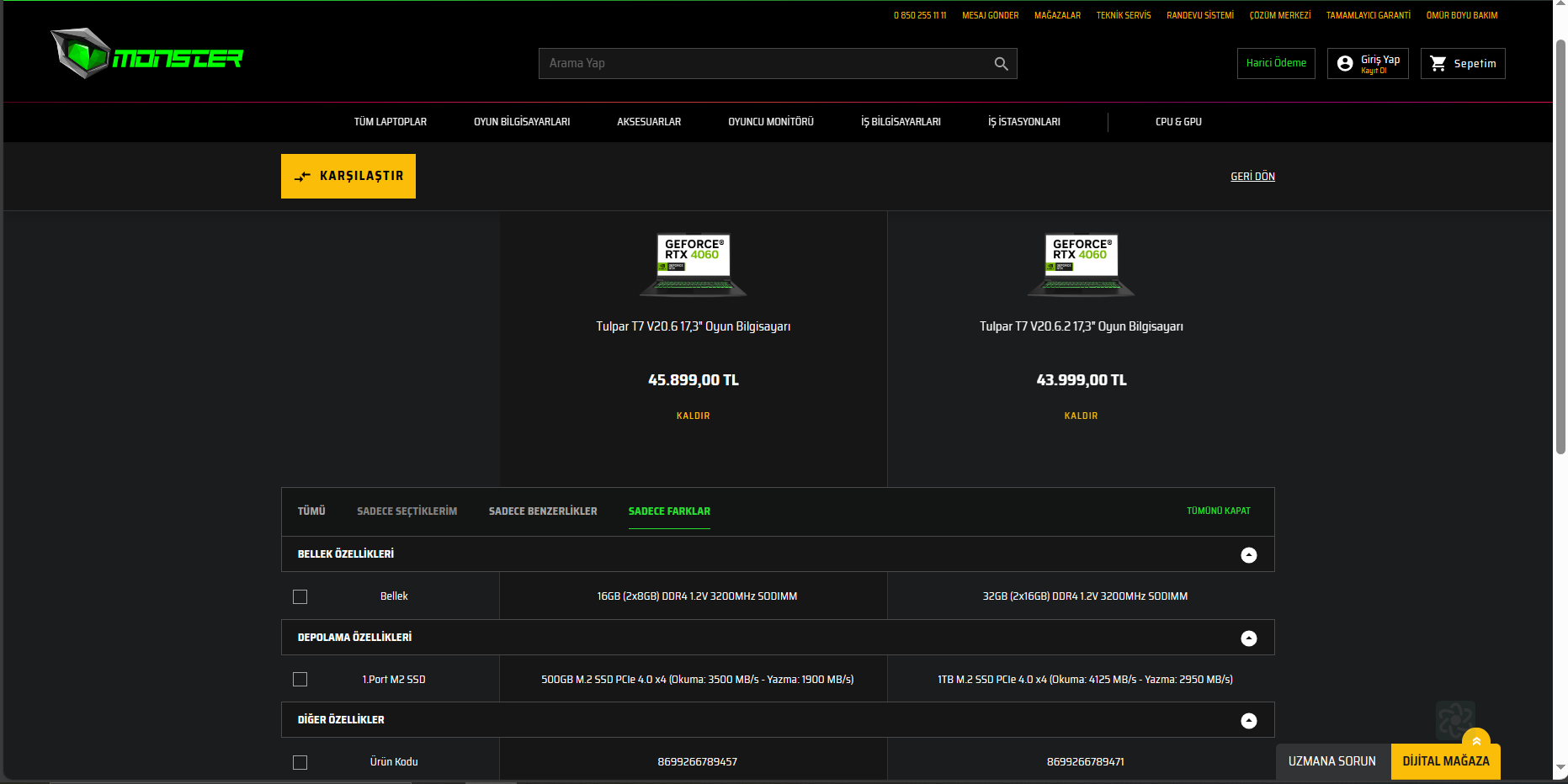Click the 16GB (2x8GB) DDR4 memory value

click(697, 596)
